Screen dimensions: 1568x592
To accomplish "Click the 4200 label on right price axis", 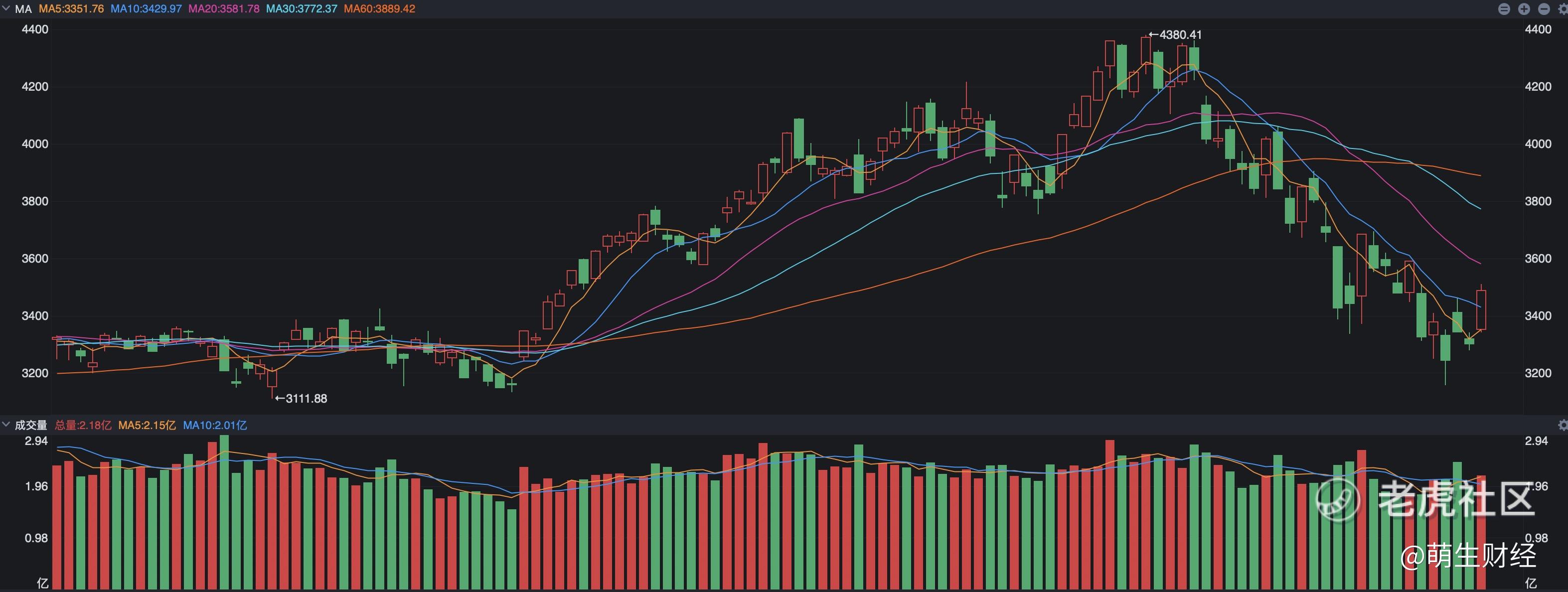I will pos(1538,86).
